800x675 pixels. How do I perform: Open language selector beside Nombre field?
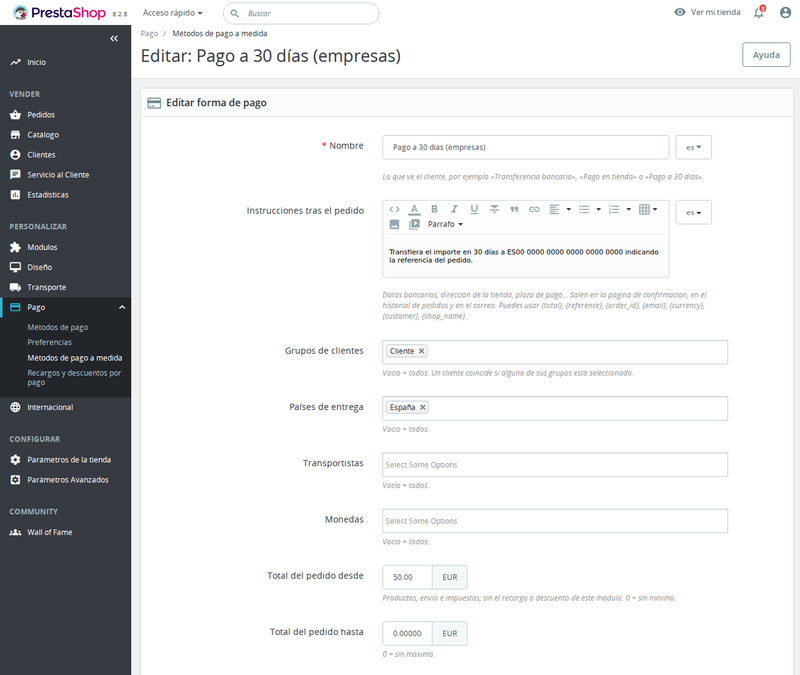(693, 147)
